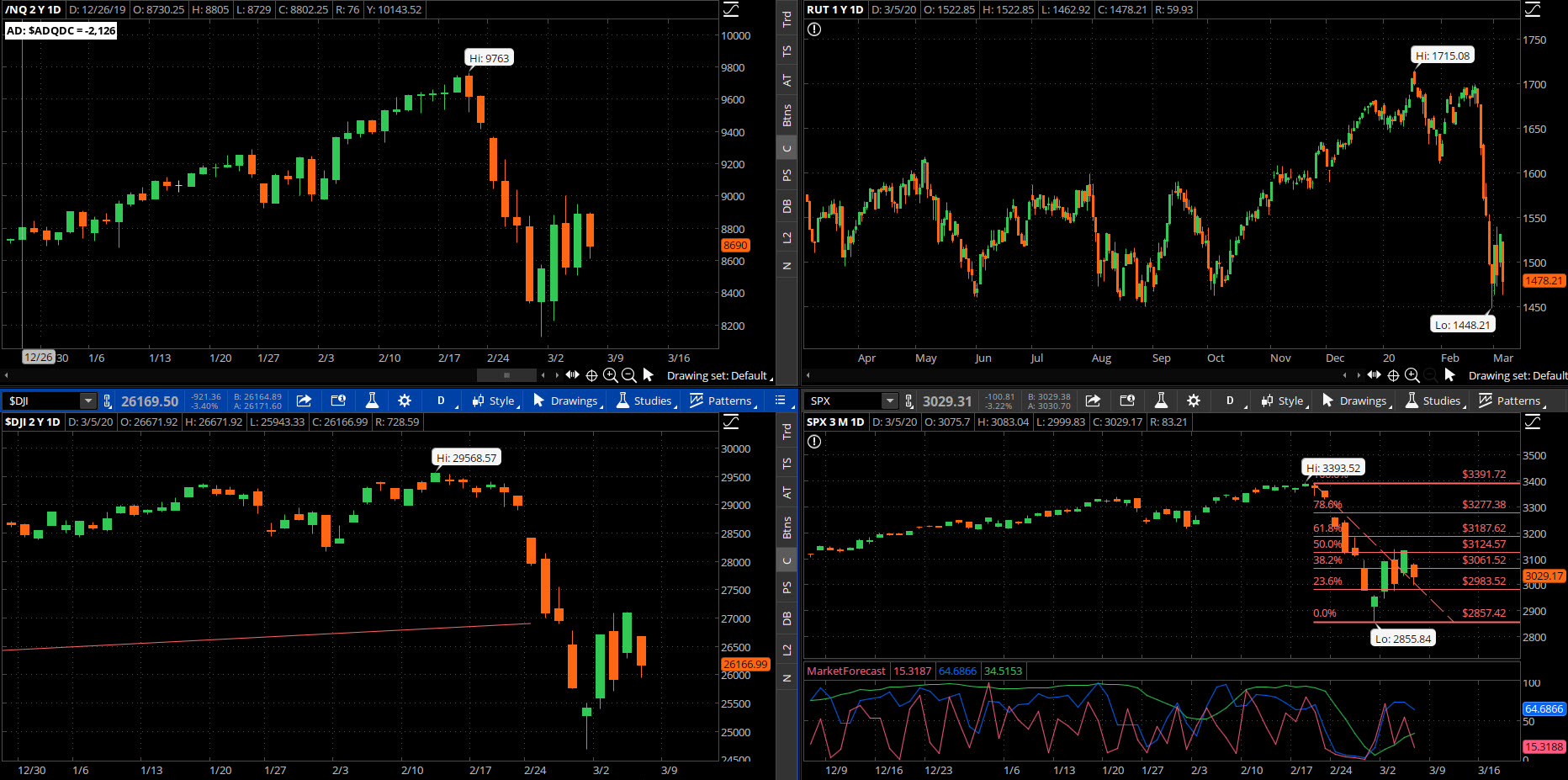The height and width of the screenshot is (780, 1568).
Task: Open the $DJI symbol dropdown arrow
Action: click(87, 401)
